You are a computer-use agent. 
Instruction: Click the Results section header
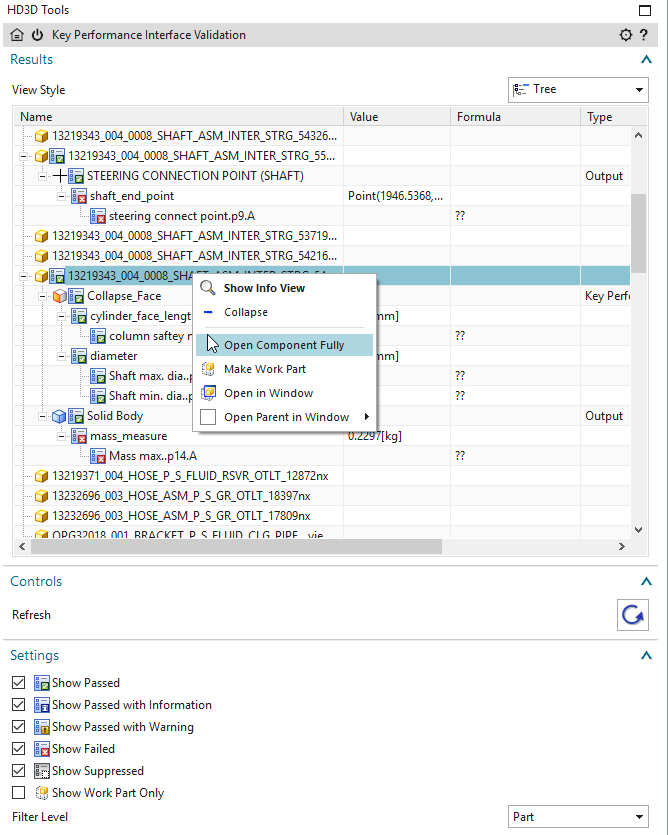(31, 59)
